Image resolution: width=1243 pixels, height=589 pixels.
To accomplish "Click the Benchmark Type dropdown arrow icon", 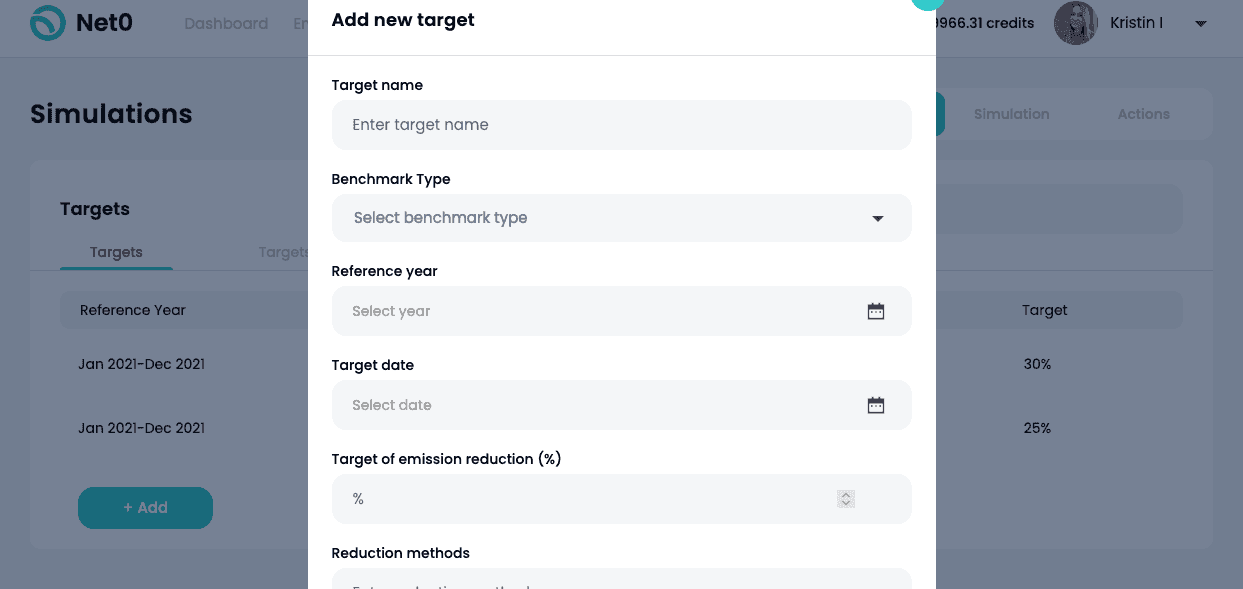I will (x=877, y=217).
